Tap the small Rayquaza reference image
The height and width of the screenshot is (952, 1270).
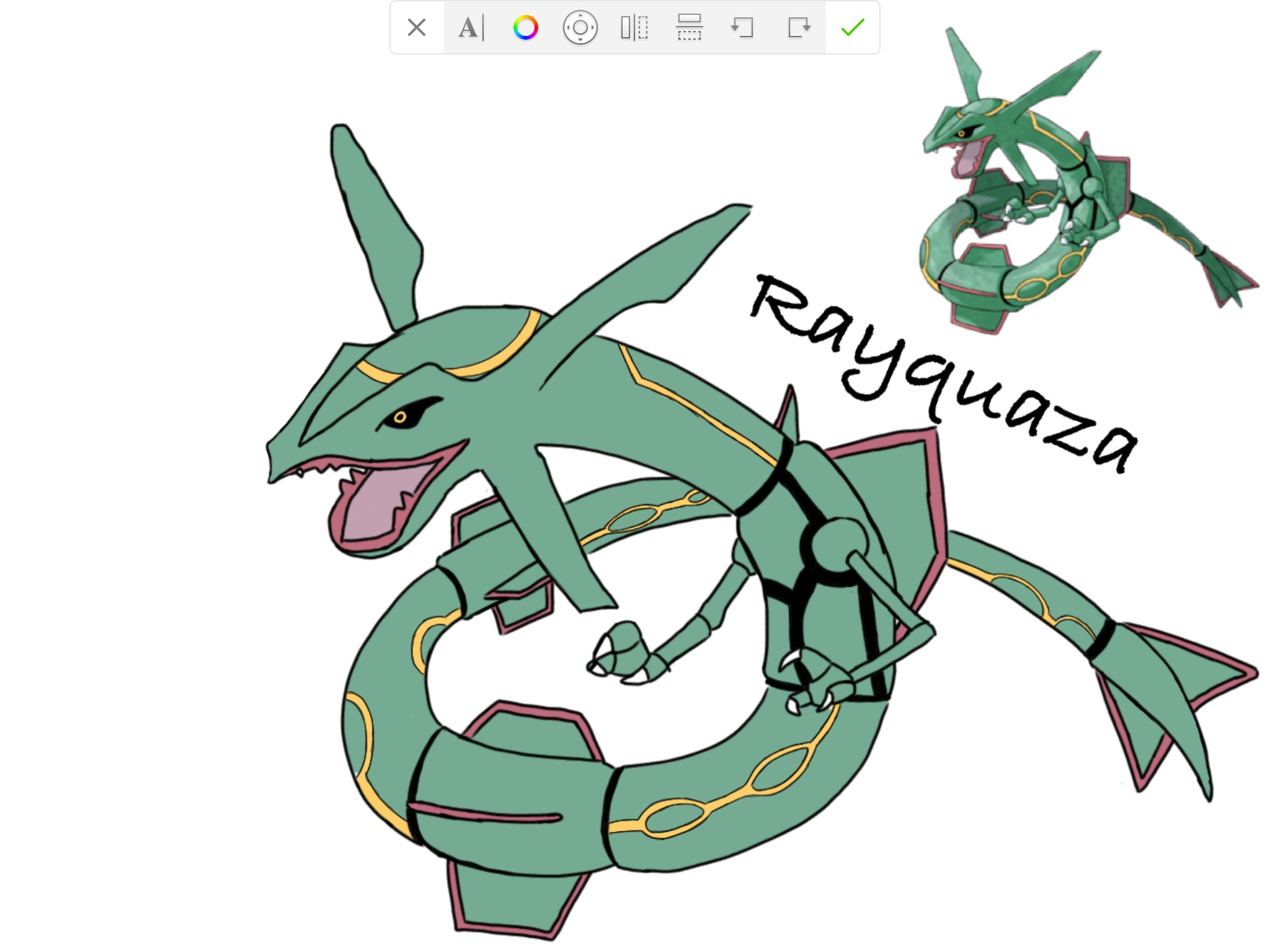[1089, 181]
